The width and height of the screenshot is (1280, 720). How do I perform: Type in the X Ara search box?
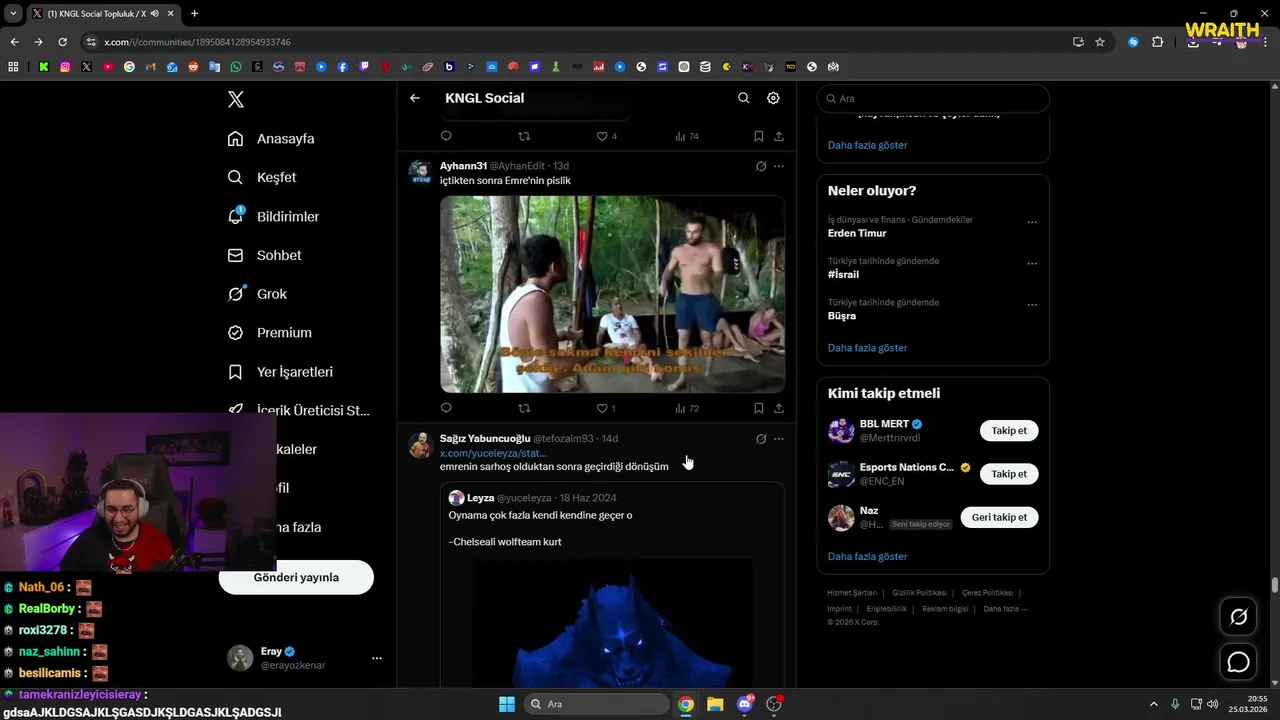933,99
